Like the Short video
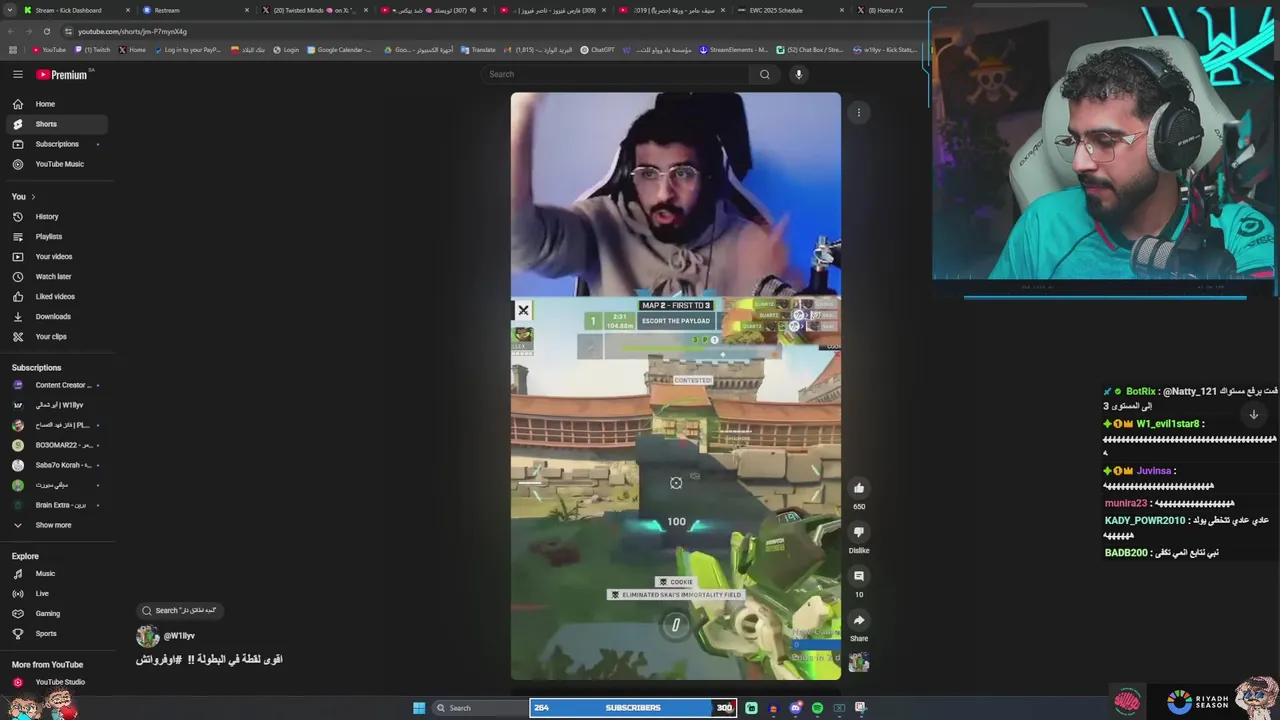This screenshot has width=1280, height=720. [x=858, y=488]
